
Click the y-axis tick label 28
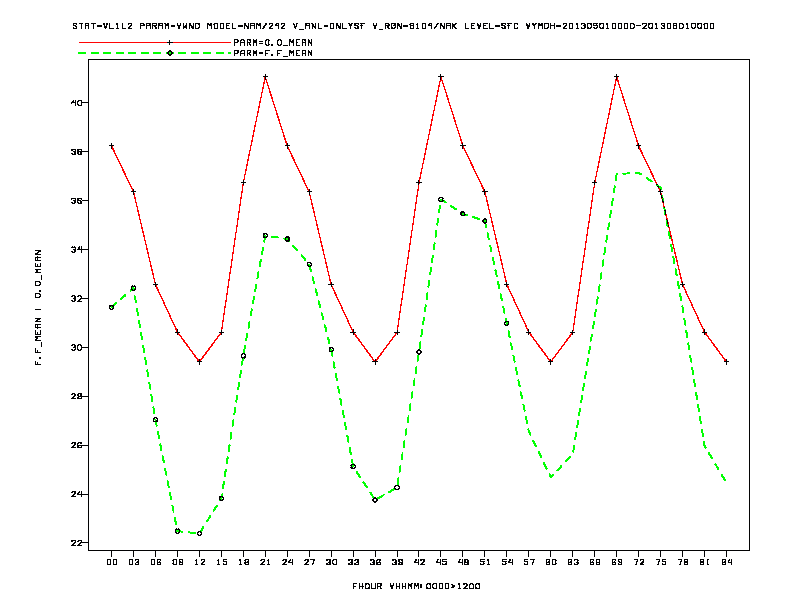[x=76, y=396]
